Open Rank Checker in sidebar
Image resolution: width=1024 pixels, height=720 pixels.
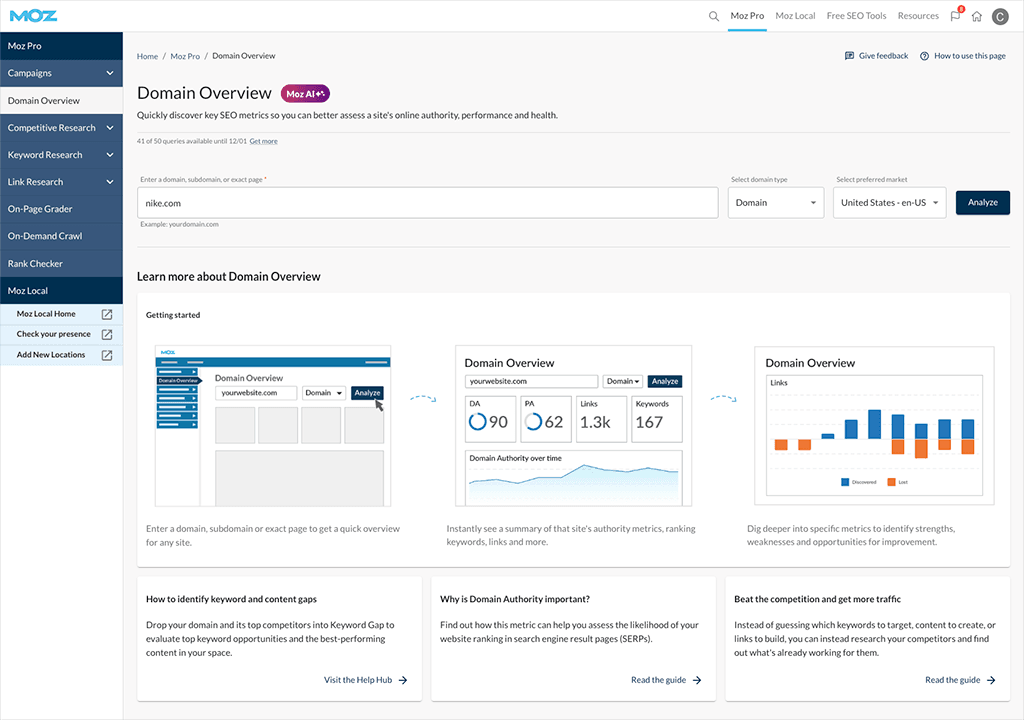click(61, 264)
